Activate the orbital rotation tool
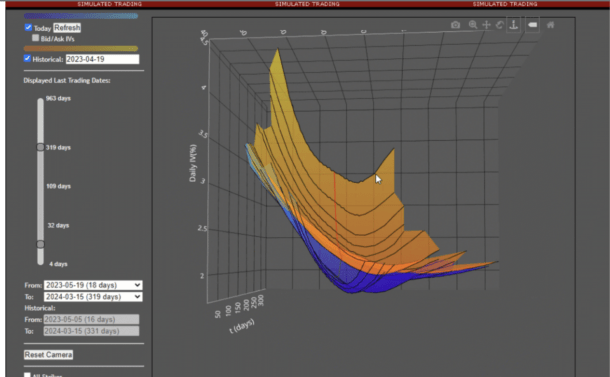Image resolution: width=610 pixels, height=377 pixels. 500,25
